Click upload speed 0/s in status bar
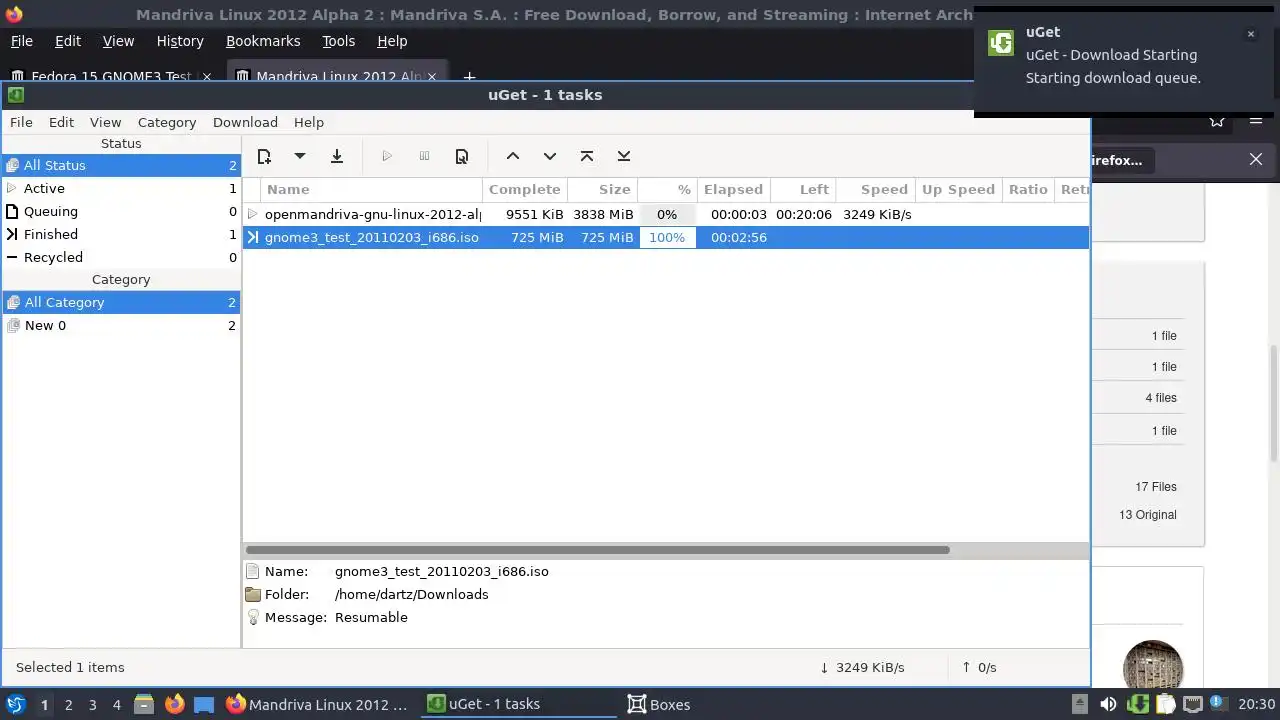 979,667
